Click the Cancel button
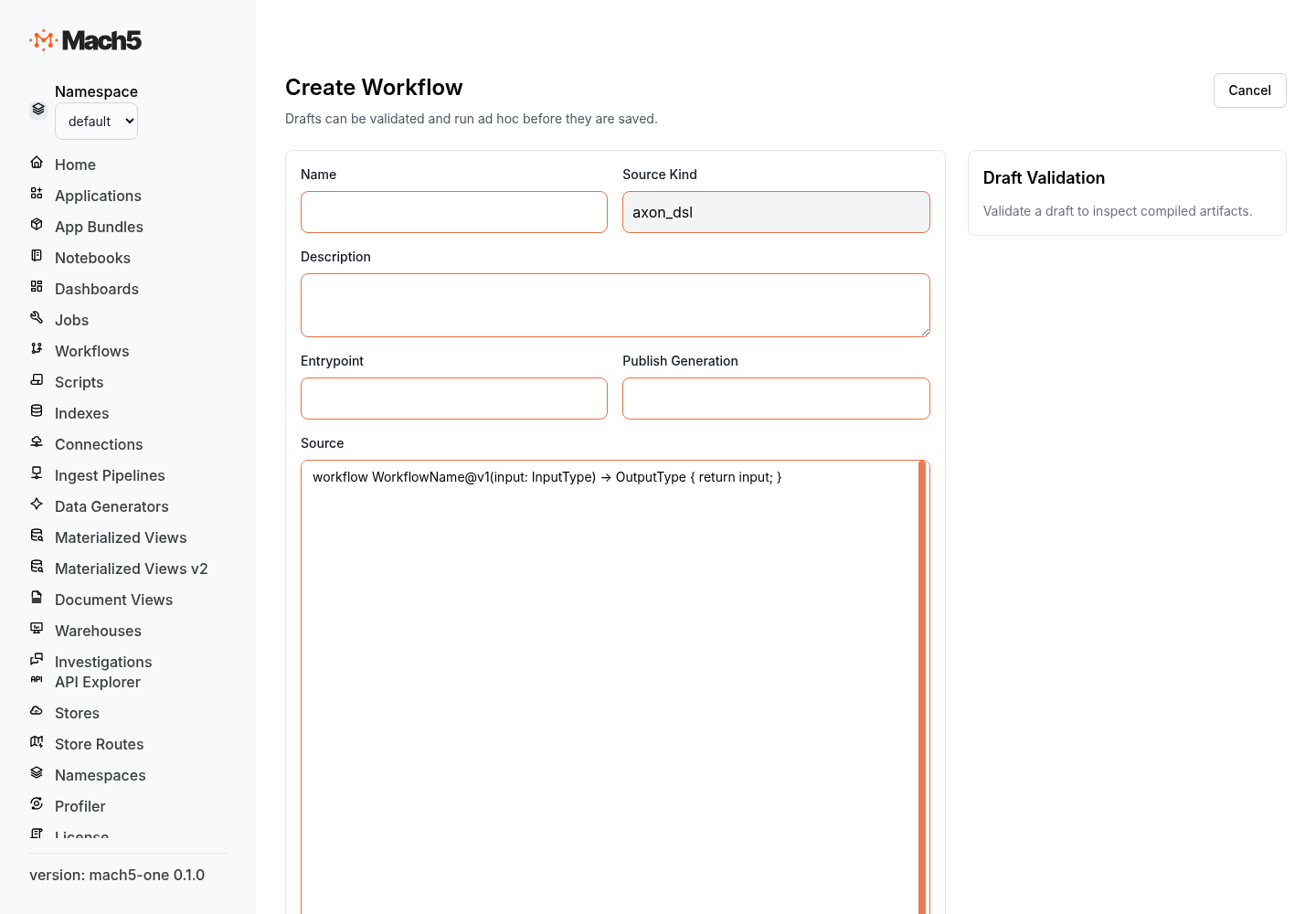The image size is (1316, 914). (x=1249, y=90)
